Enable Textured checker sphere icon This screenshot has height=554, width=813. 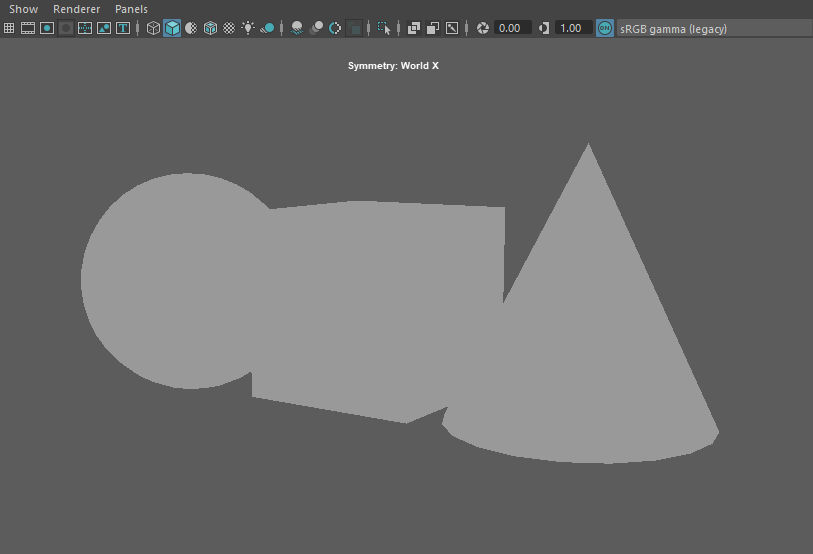coord(229,28)
